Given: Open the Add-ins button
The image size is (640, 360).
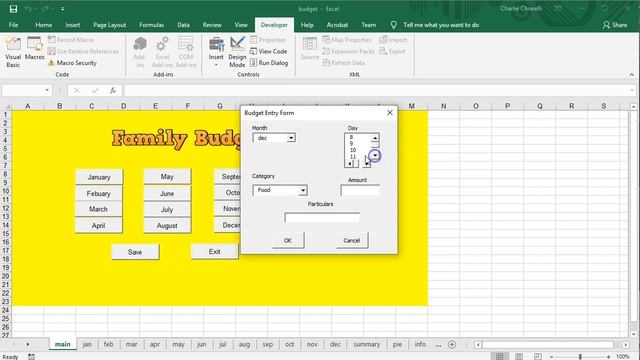Looking at the screenshot, I should click(139, 52).
